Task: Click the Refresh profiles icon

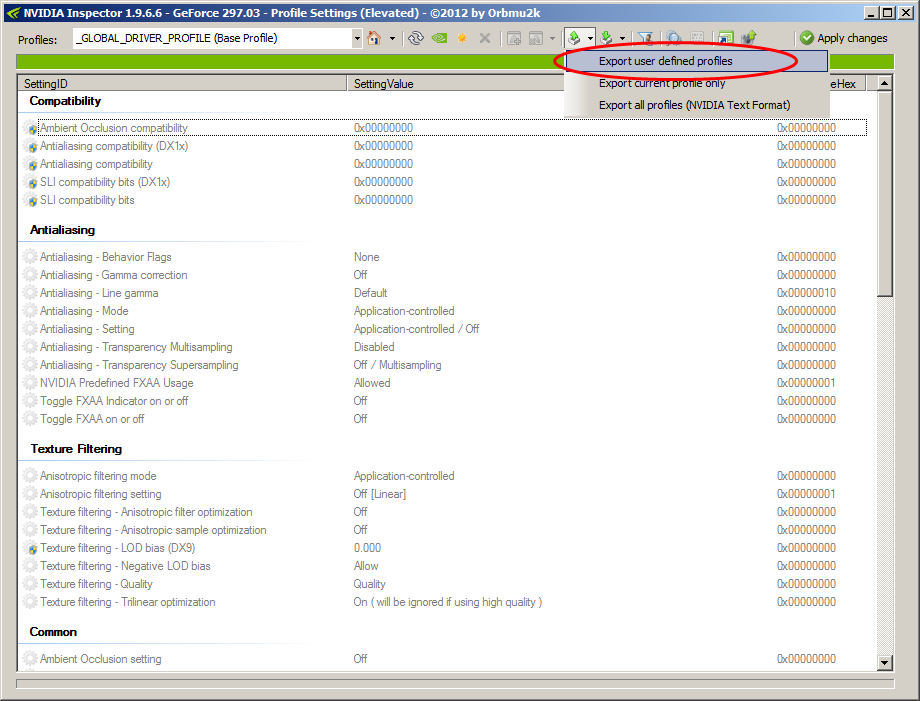Action: [x=416, y=38]
